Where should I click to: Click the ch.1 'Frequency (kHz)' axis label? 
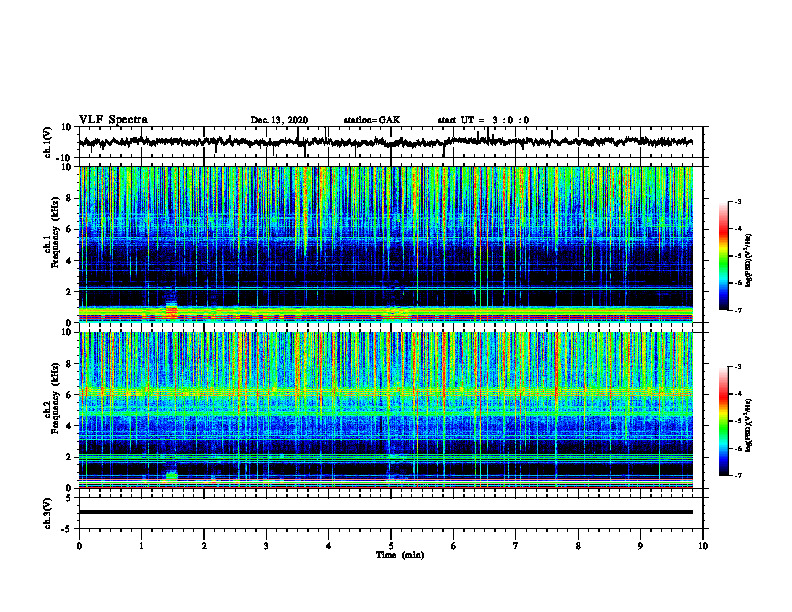(55, 233)
